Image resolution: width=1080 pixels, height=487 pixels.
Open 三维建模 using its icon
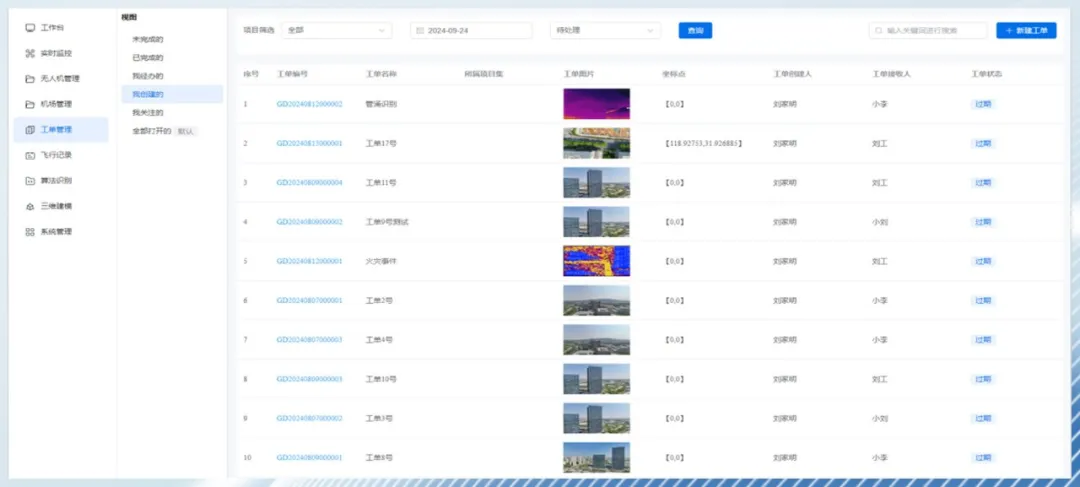30,206
